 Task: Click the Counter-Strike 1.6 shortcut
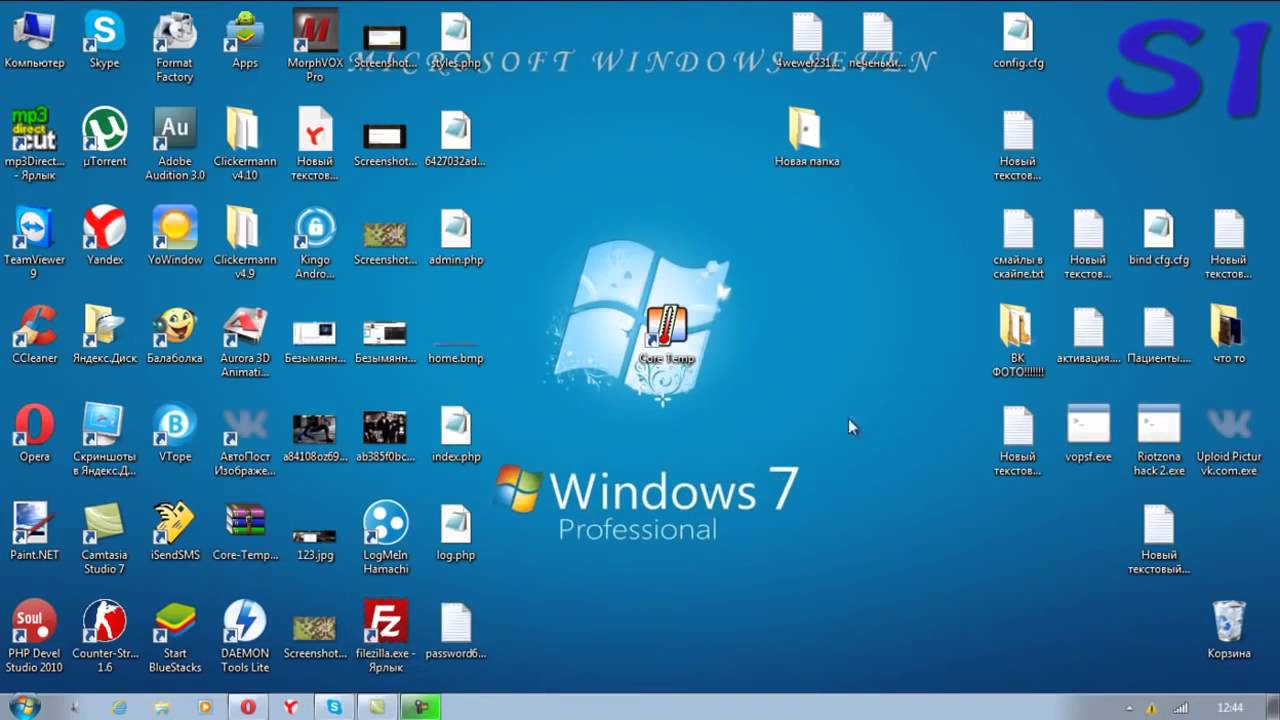(105, 635)
